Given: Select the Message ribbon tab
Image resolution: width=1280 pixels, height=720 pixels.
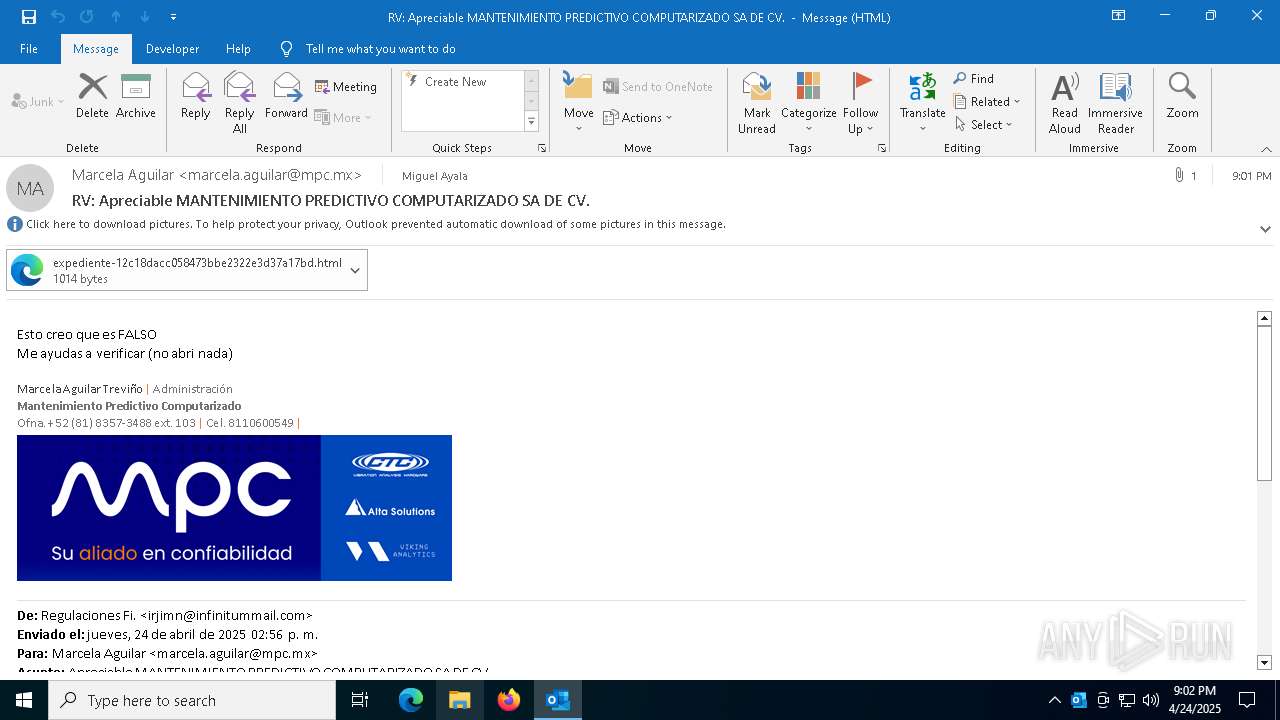Looking at the screenshot, I should click(96, 49).
